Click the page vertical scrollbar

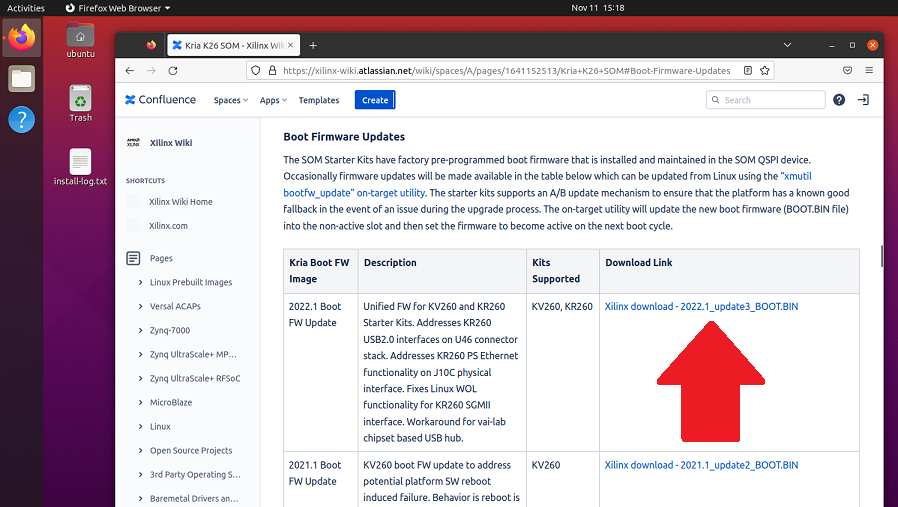pyautogui.click(x=882, y=256)
